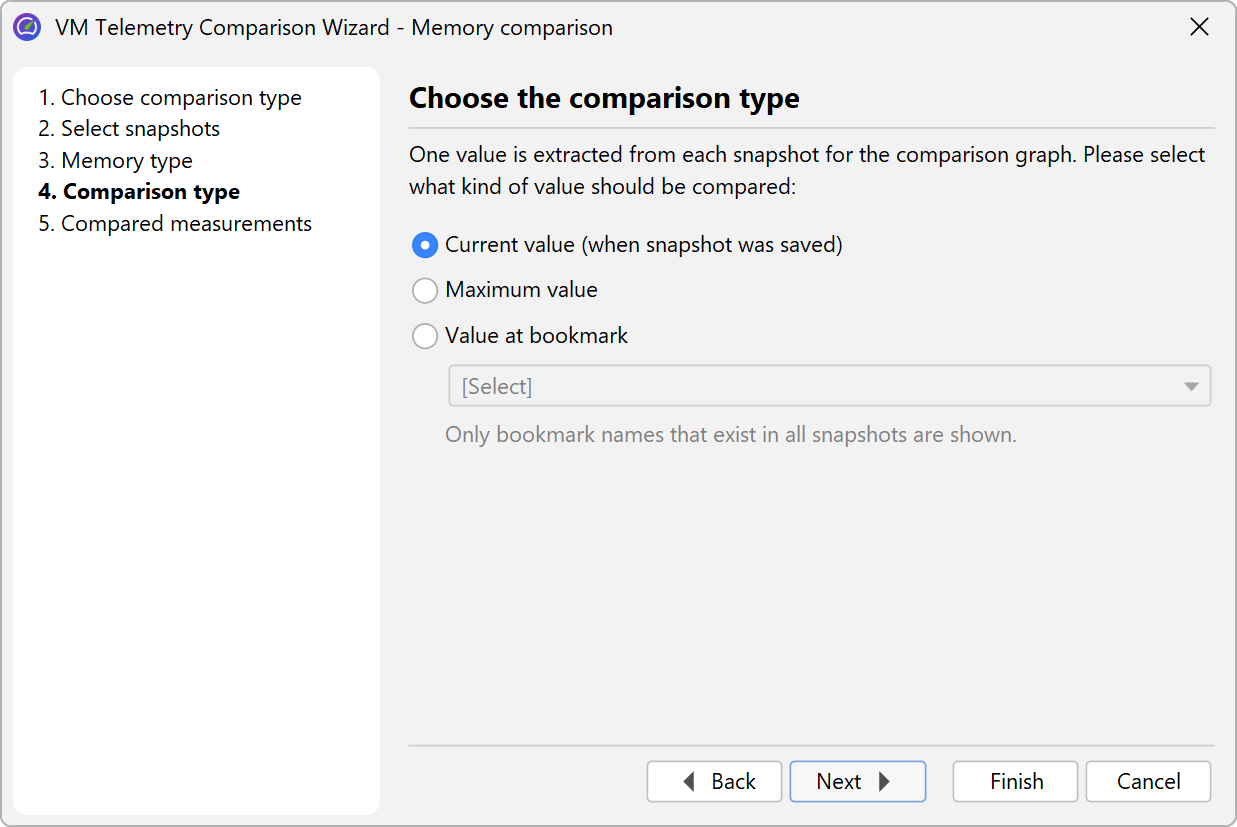
Task: Select the Current value radio option
Action: coord(425,245)
